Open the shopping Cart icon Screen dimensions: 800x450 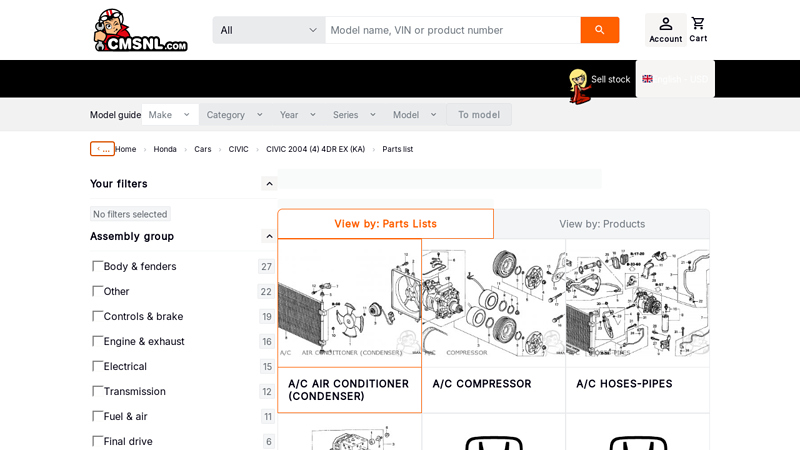[698, 30]
